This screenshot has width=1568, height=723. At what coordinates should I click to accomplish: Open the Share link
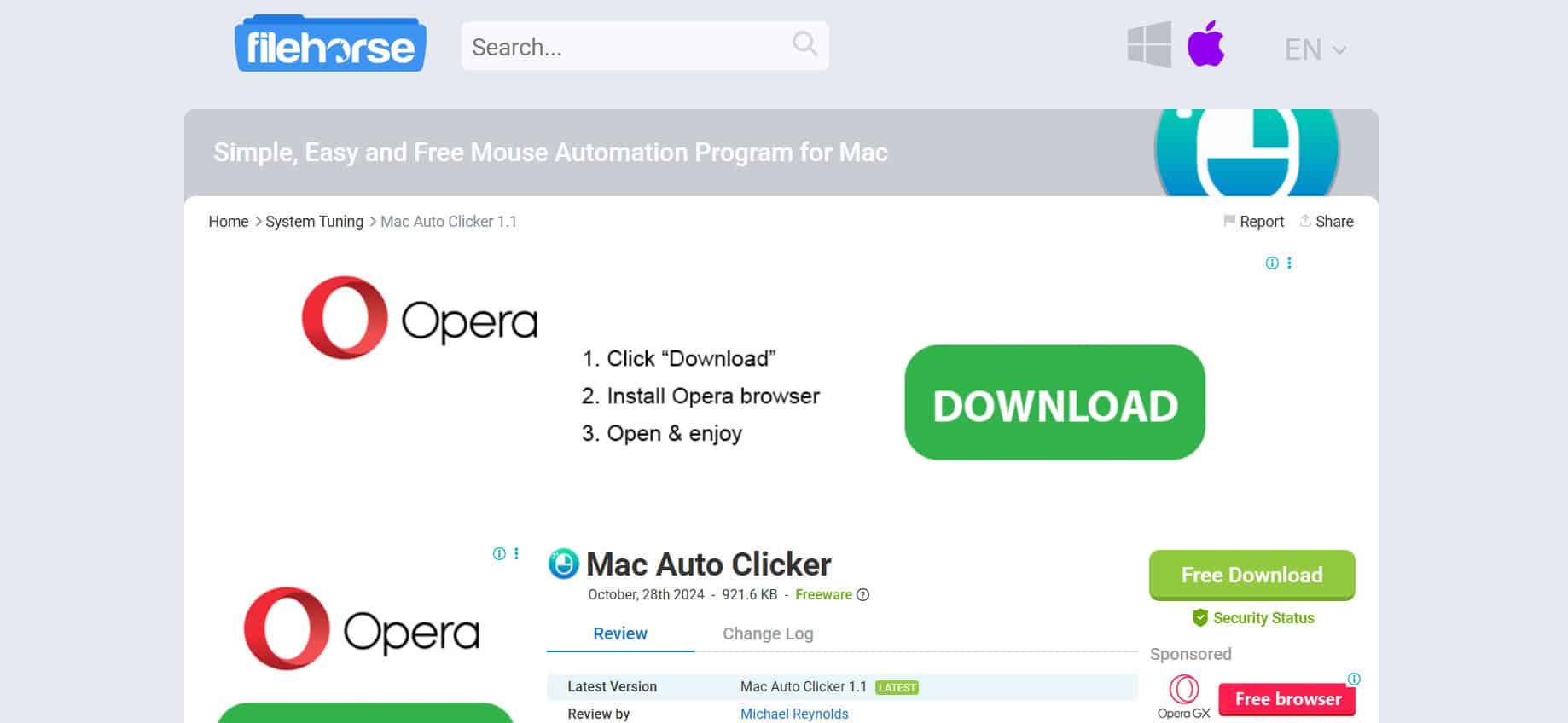point(1327,222)
